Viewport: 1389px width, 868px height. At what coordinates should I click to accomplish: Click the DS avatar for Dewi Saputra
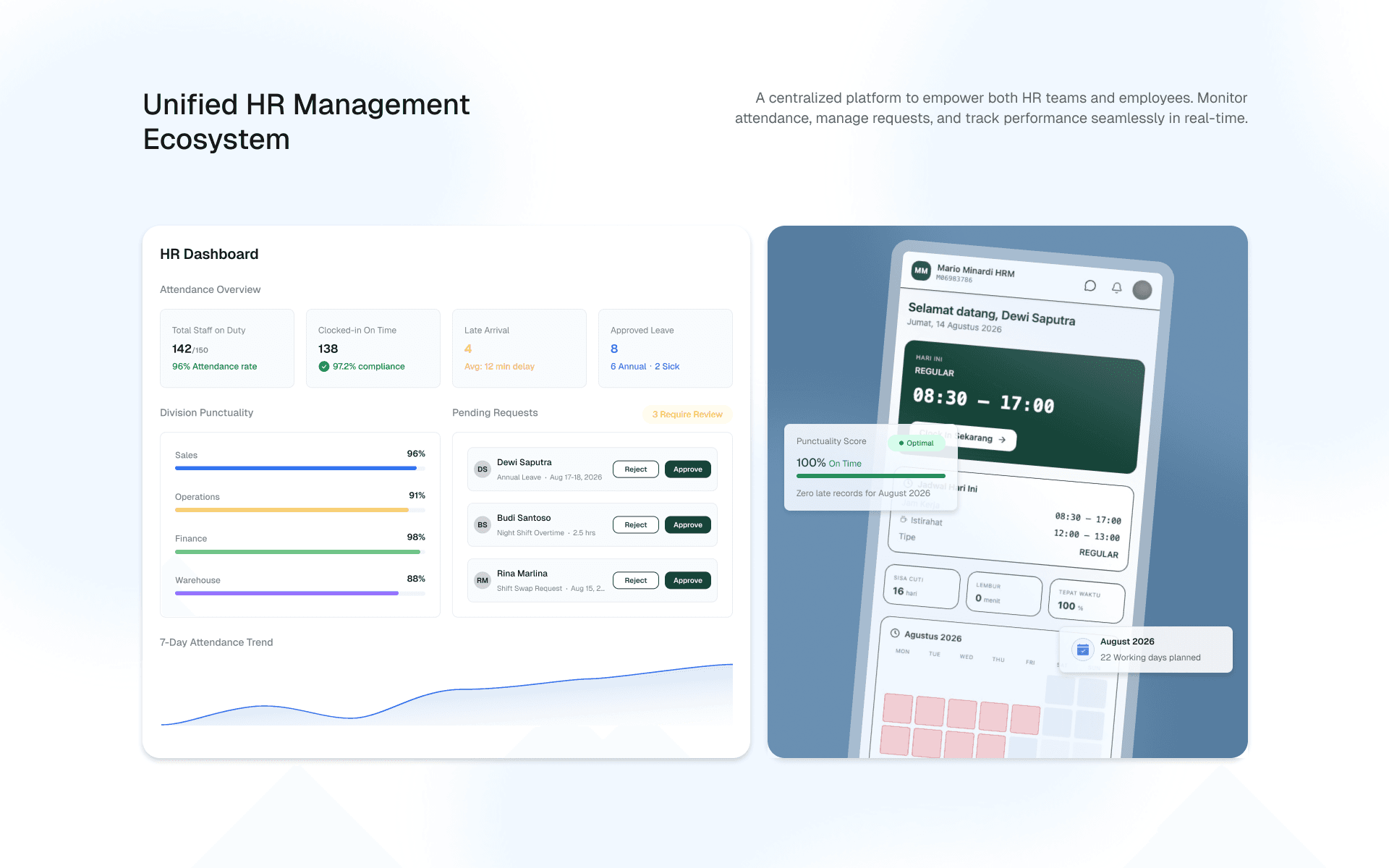click(483, 469)
